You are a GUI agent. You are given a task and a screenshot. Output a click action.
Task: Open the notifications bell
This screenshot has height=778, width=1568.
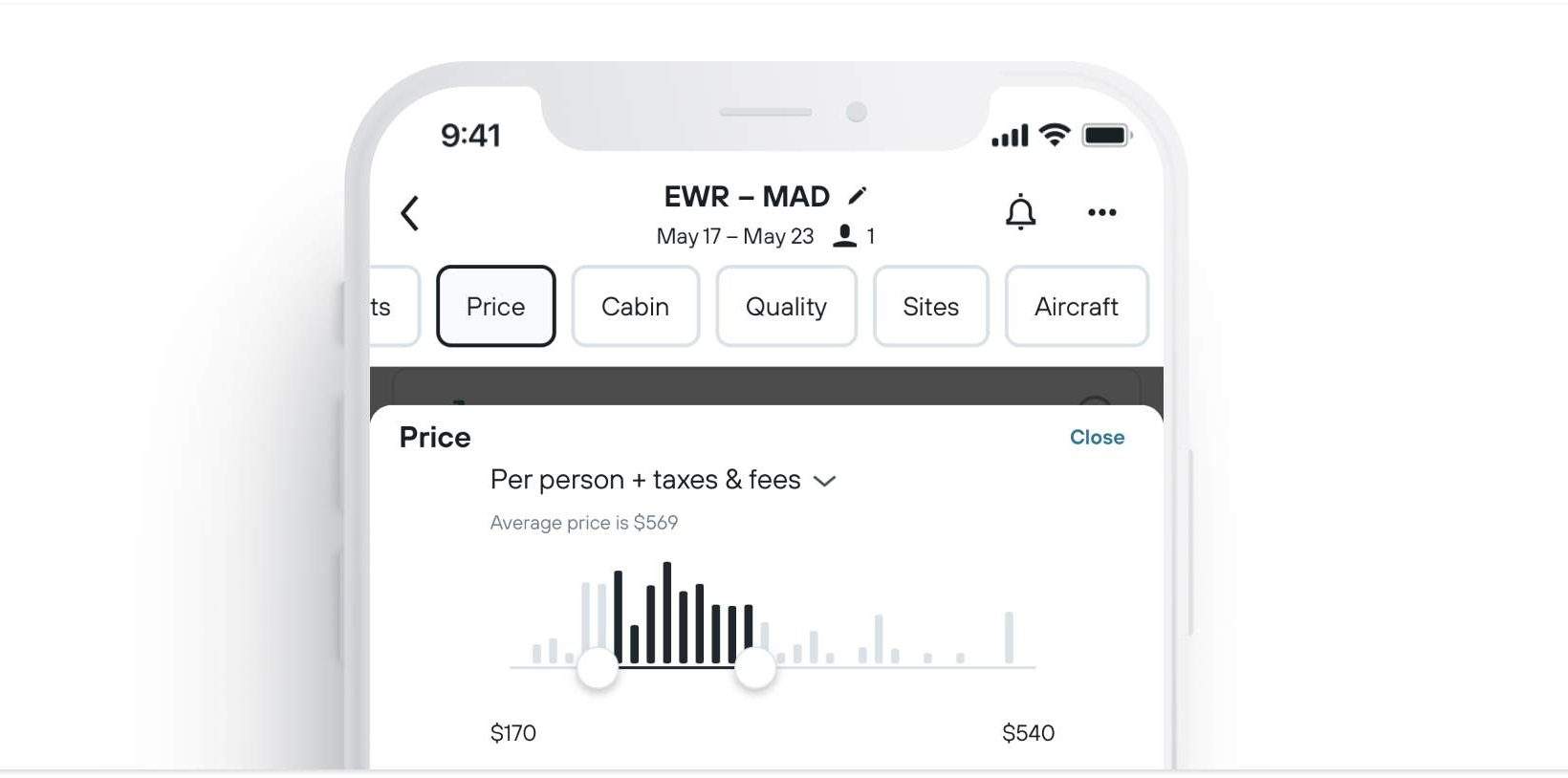[x=1021, y=212]
